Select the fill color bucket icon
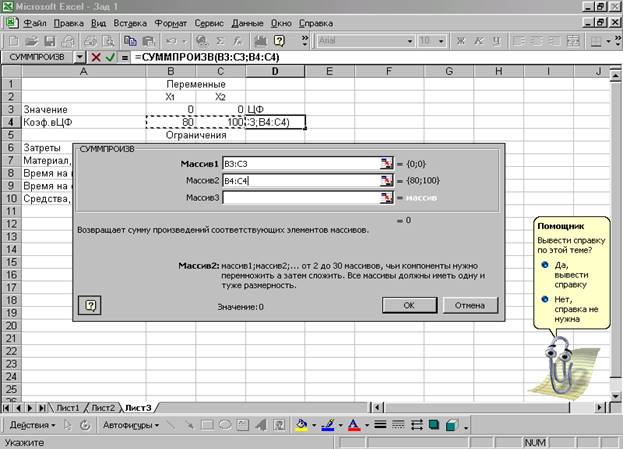 [302, 425]
